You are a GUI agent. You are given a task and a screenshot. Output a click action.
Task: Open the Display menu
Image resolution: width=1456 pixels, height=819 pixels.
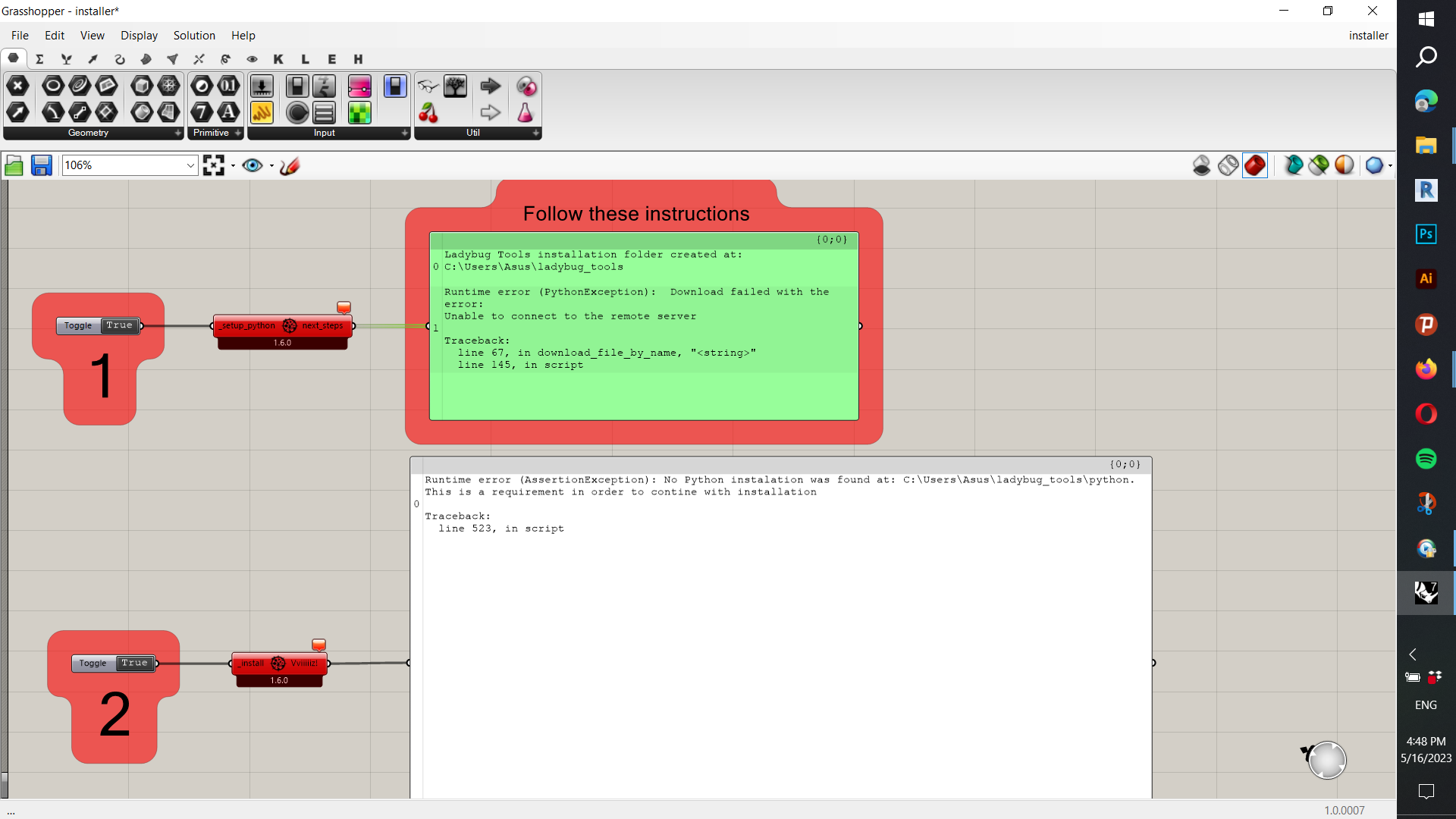point(139,36)
